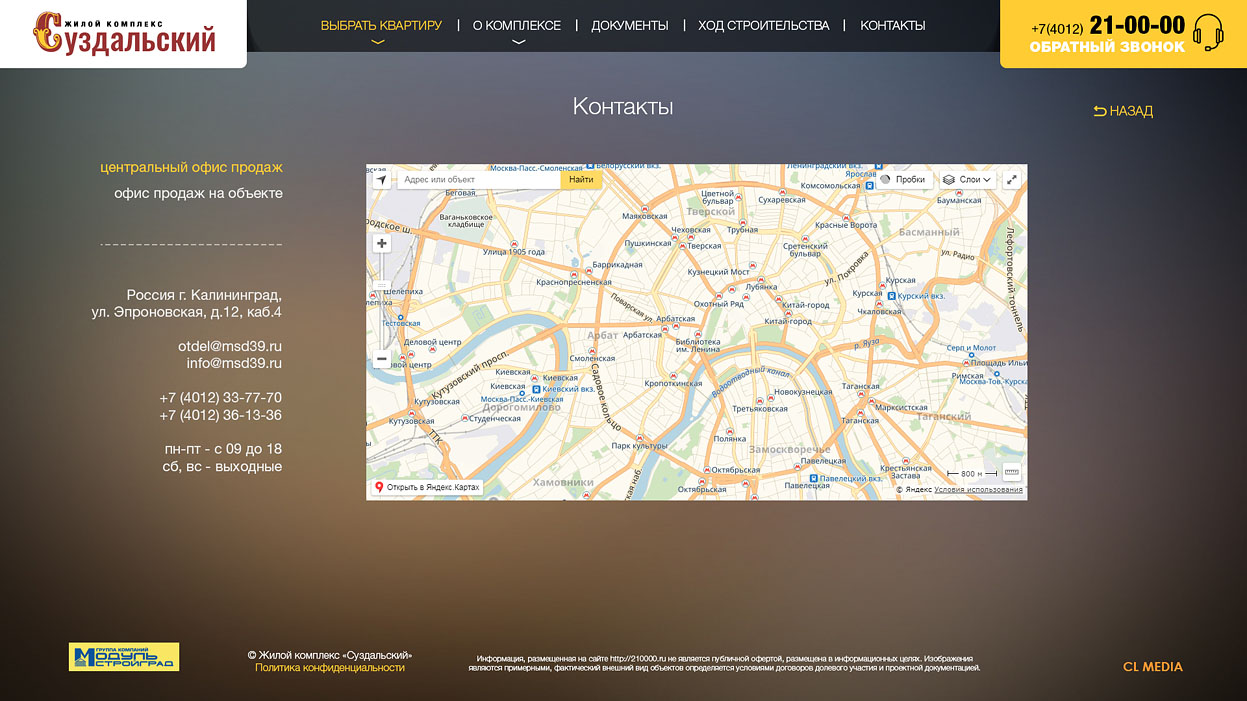Click the Суздальский residential complex logo

tap(125, 33)
